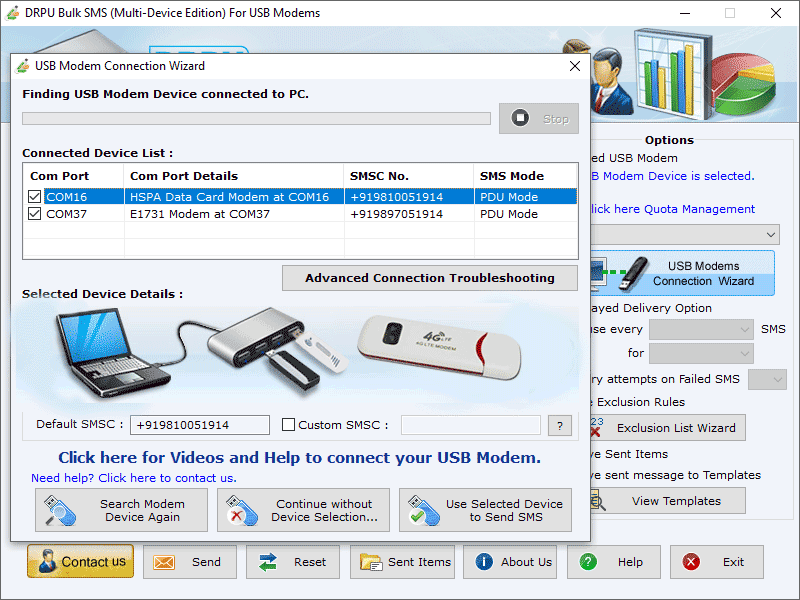Screen dimensions: 800x600
Task: Select the Reset arrows icon
Action: coord(266,562)
